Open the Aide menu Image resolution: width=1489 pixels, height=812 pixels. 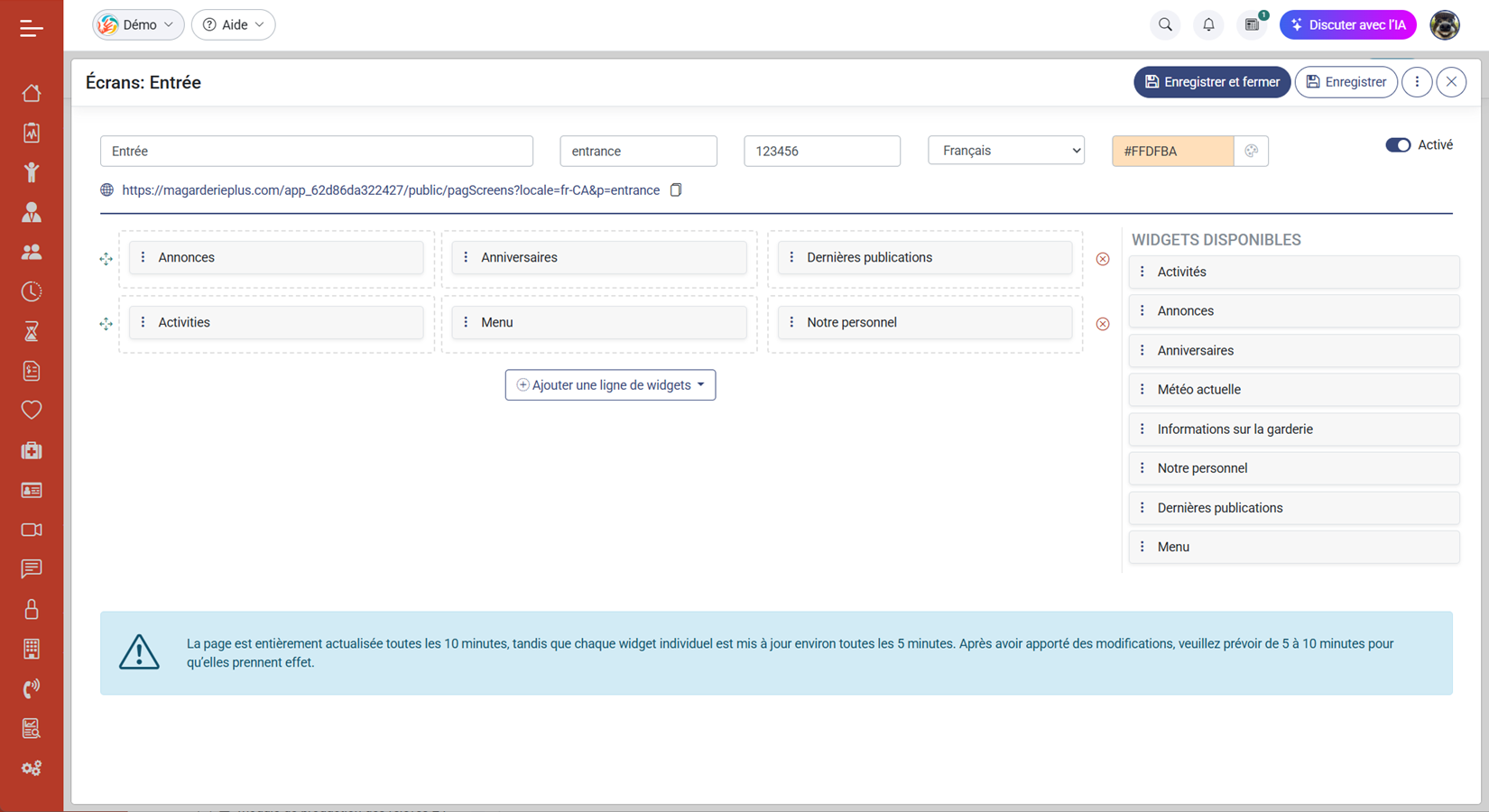234,25
